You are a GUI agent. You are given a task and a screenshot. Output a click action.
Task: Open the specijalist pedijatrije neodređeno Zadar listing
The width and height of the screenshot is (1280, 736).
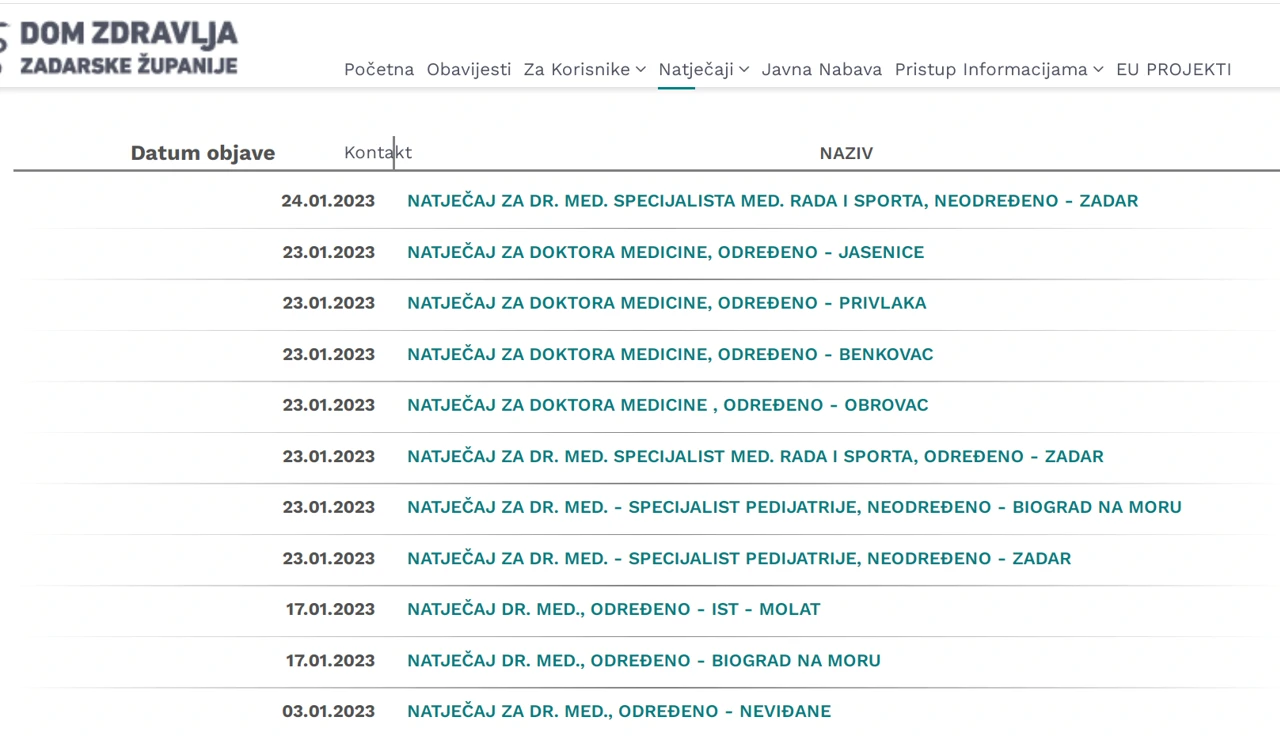pyautogui.click(x=739, y=558)
